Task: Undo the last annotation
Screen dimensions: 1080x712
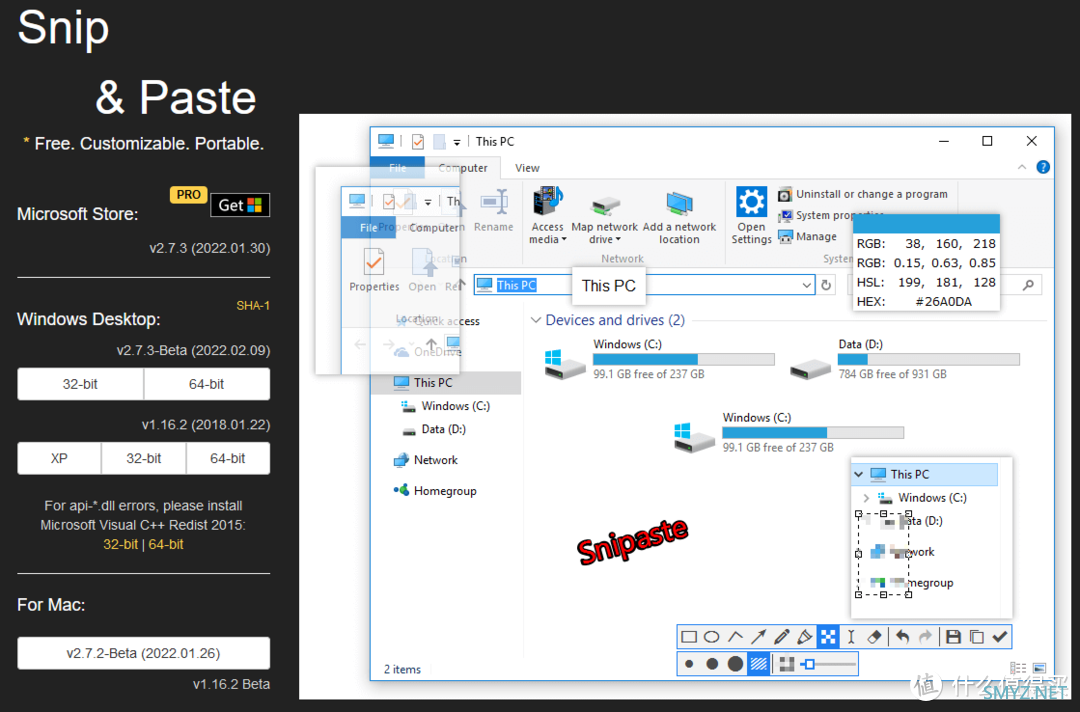Action: [902, 637]
